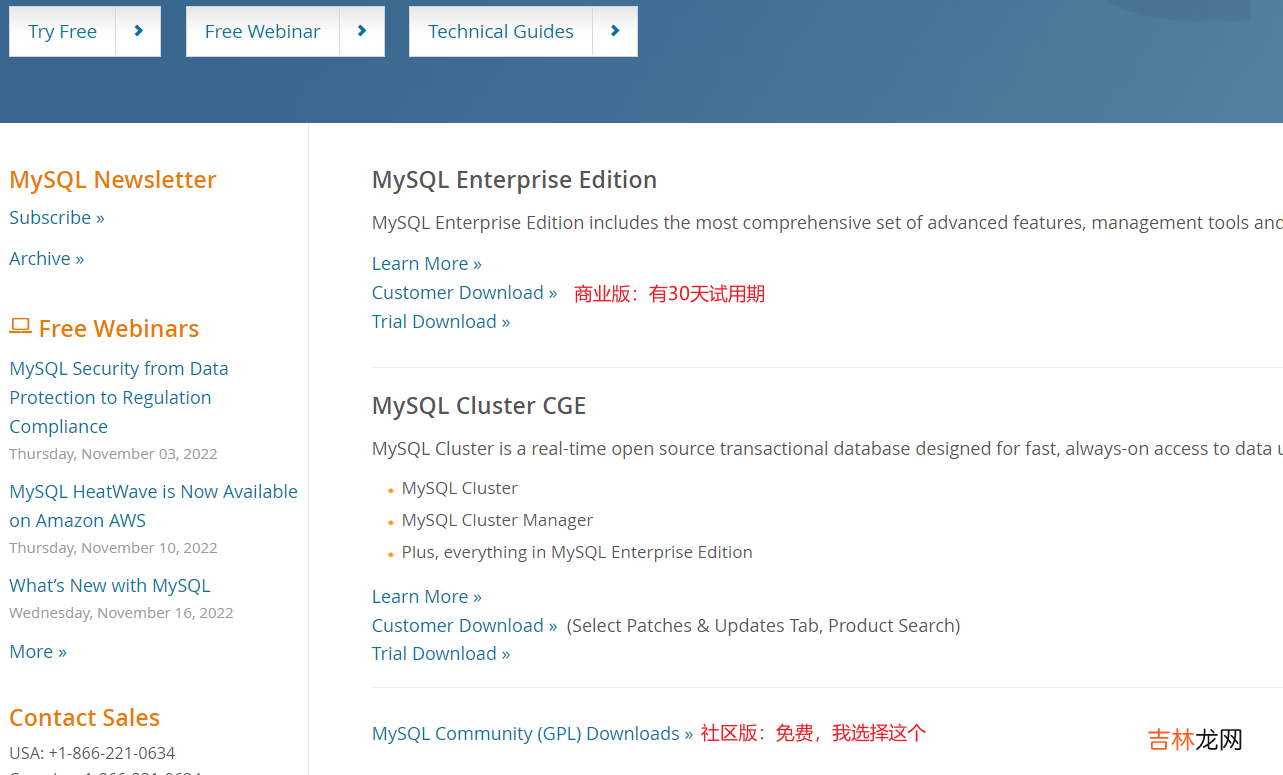
Task: Click the MySQL Newsletter heading
Action: point(113,179)
